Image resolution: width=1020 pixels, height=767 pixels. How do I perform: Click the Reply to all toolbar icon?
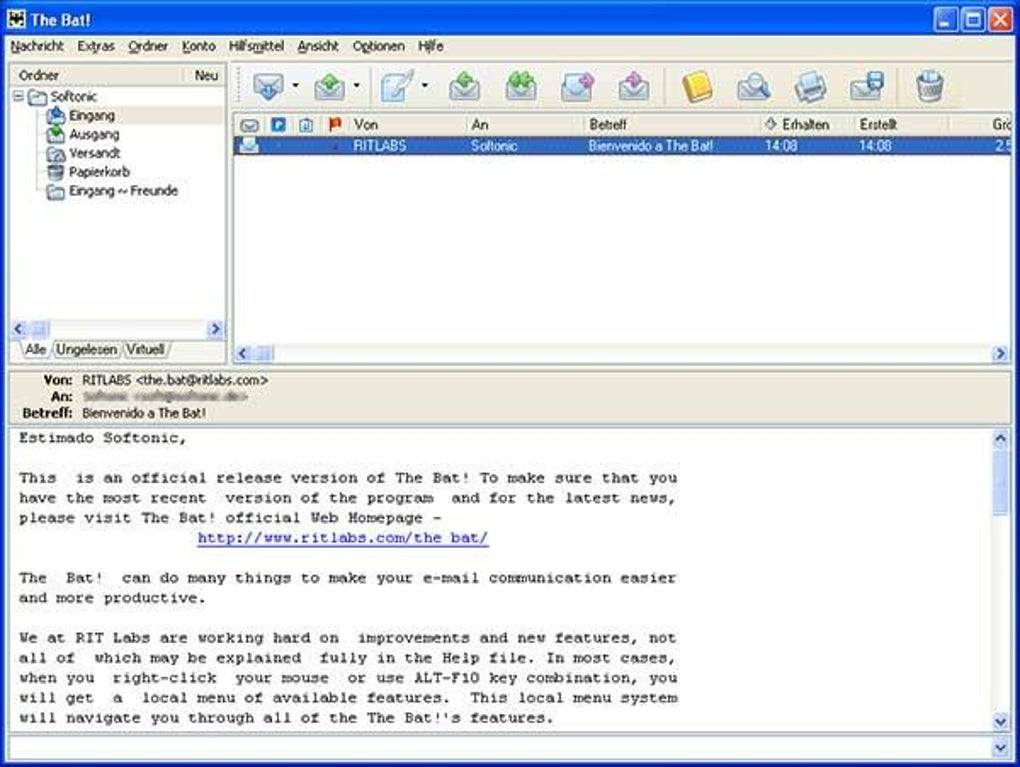tap(521, 87)
